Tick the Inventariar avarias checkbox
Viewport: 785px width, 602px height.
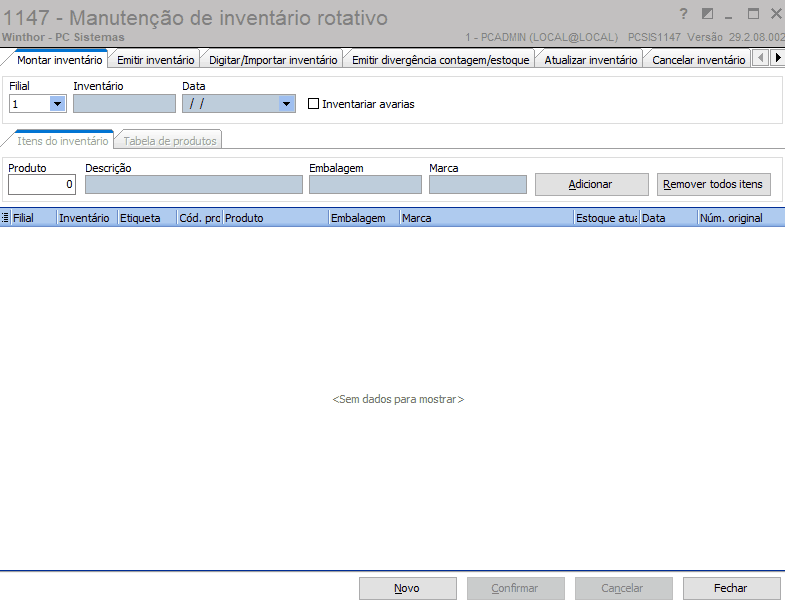(313, 104)
